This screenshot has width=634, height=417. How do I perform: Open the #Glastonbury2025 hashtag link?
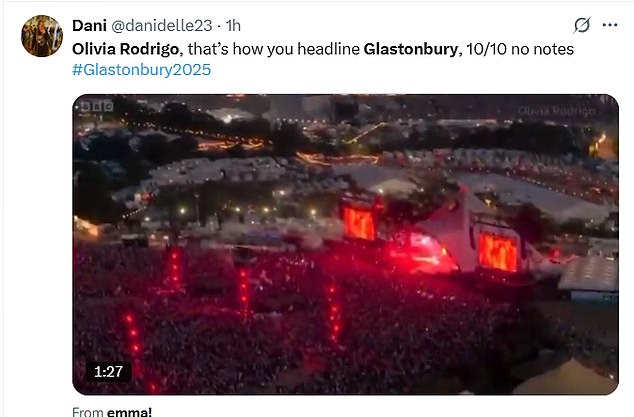point(142,70)
